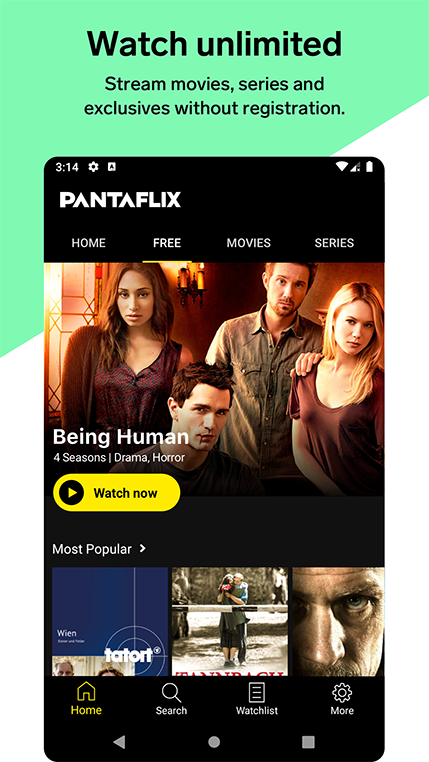The image size is (429, 762).
Task: Select the FREE tab
Action: [167, 243]
